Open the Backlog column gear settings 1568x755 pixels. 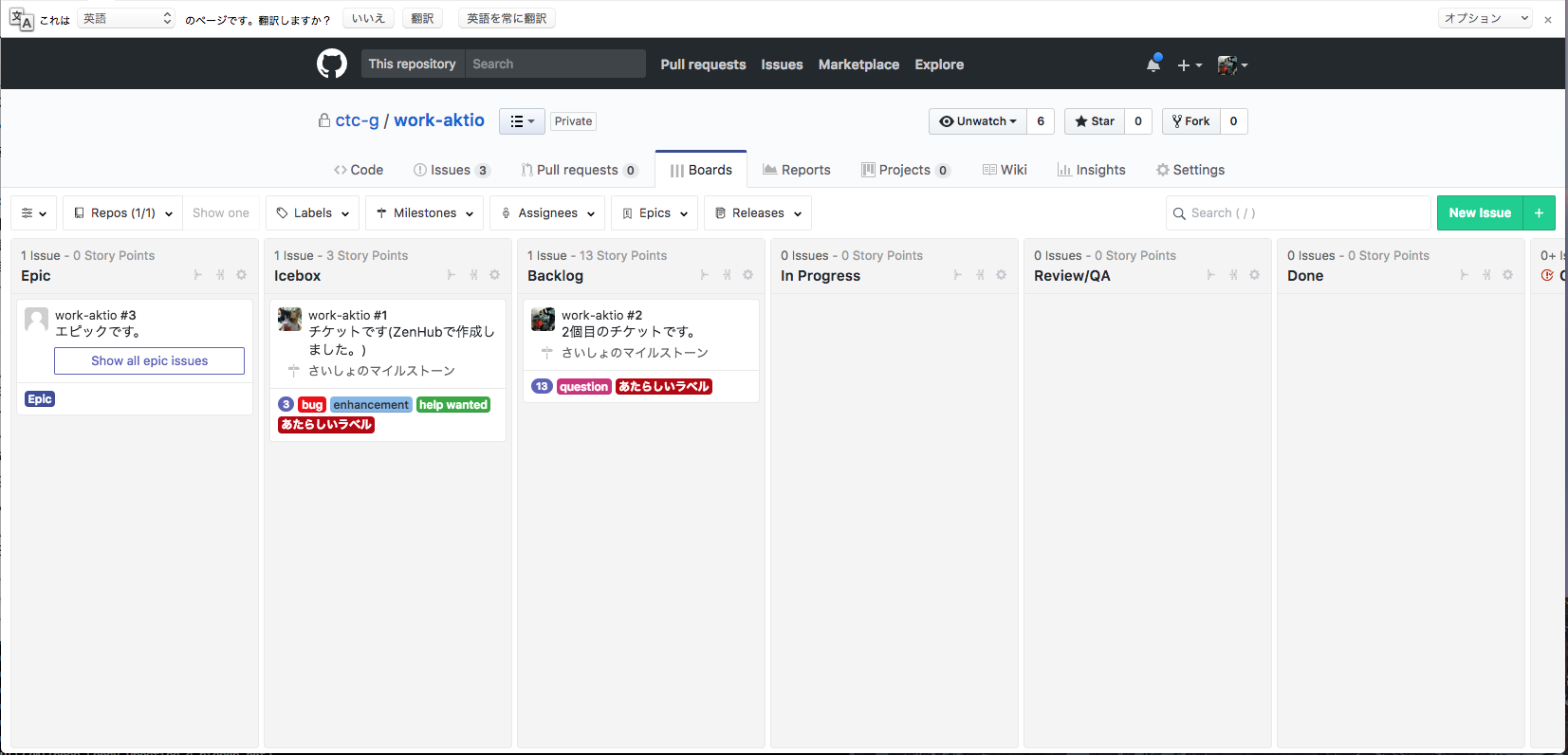pos(747,275)
